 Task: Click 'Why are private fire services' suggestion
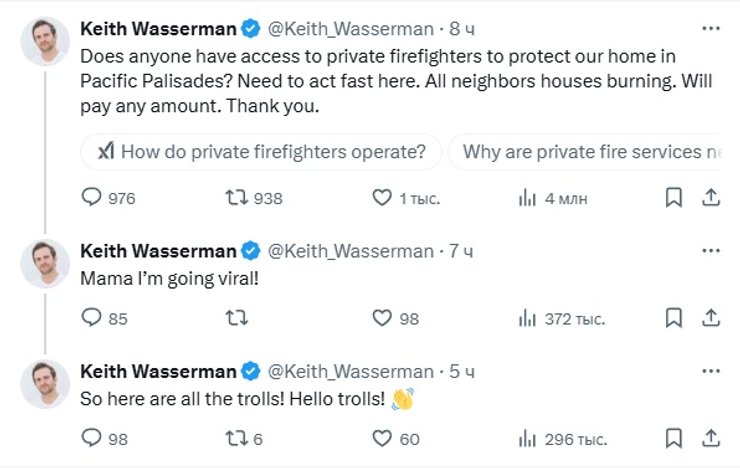[590, 152]
